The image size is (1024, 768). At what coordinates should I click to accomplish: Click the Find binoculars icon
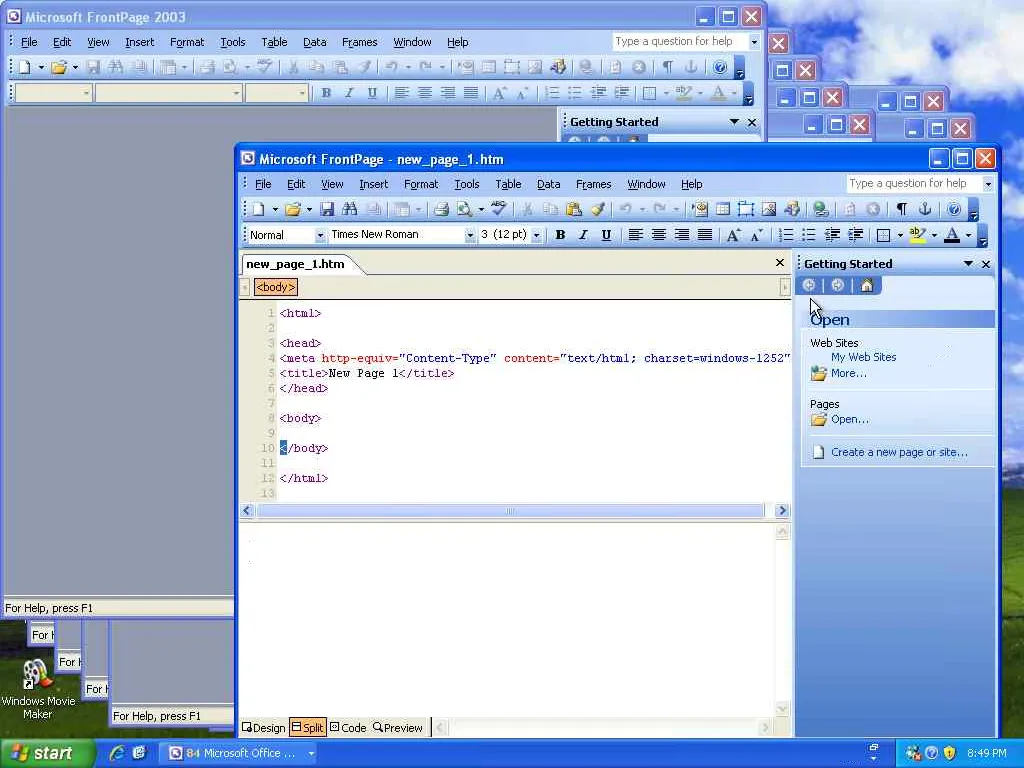[x=349, y=209]
